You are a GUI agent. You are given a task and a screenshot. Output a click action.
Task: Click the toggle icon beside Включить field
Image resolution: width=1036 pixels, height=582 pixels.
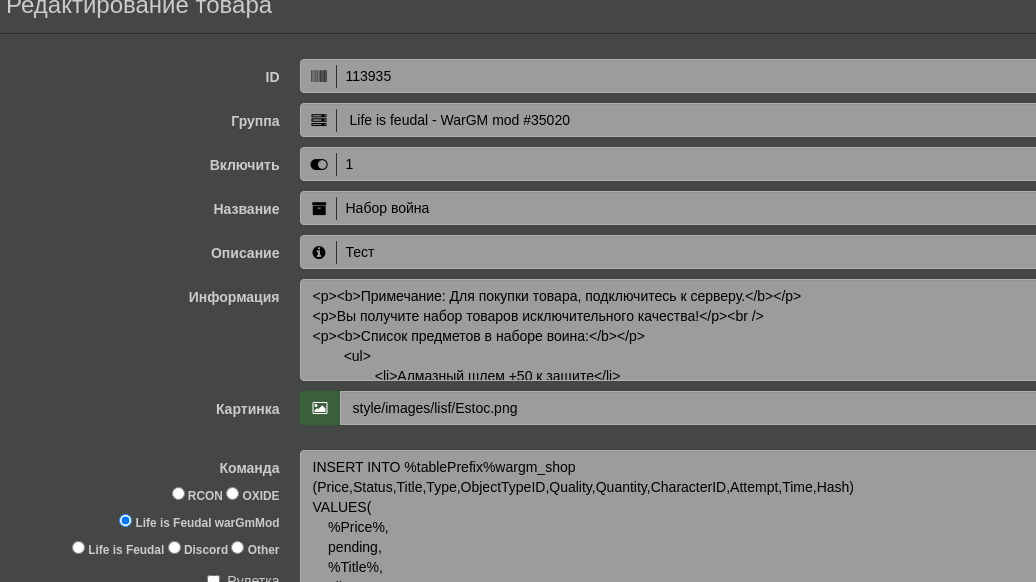tap(319, 164)
